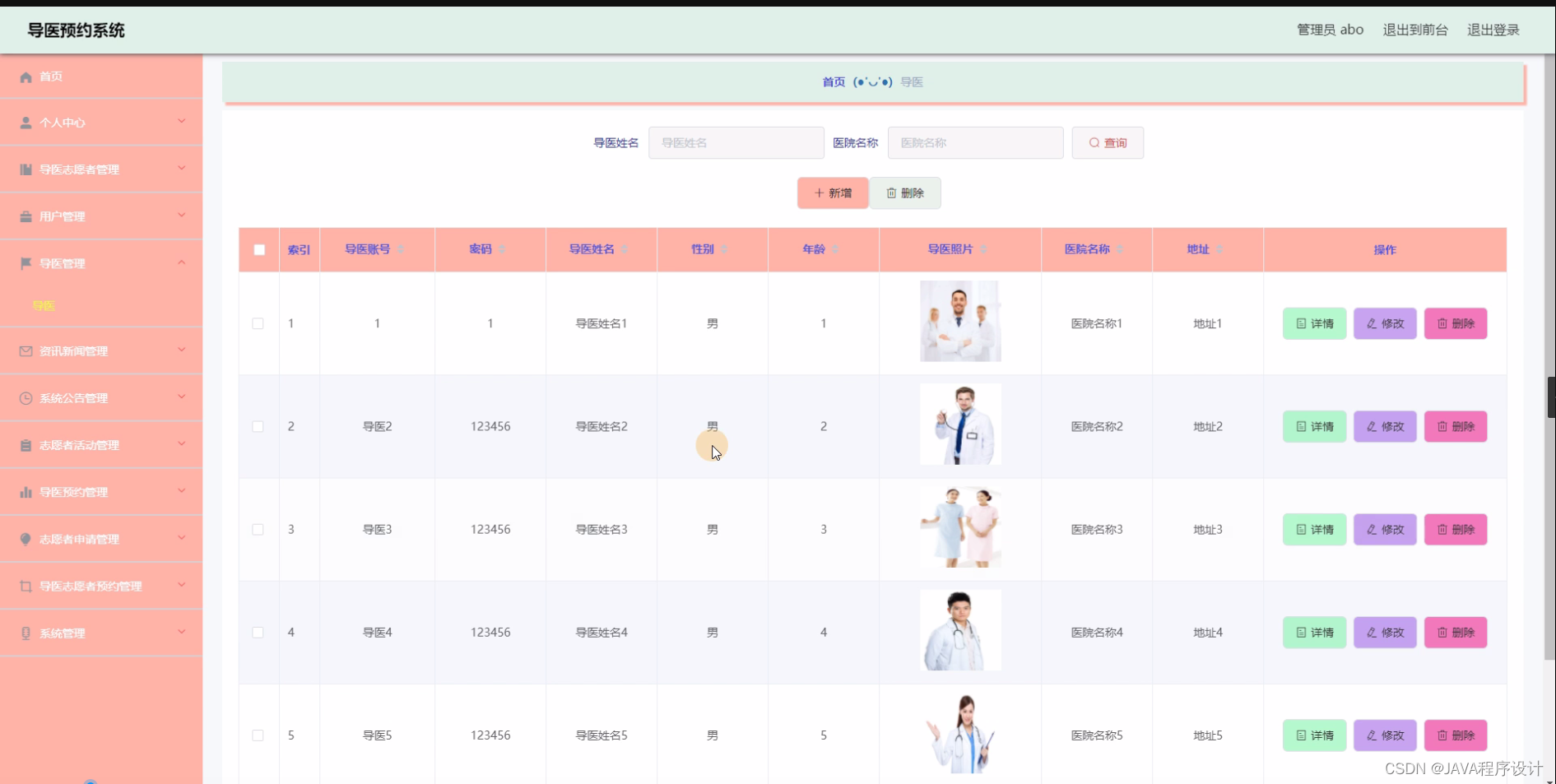This screenshot has width=1556, height=784.
Task: Click the clock icon beside 系统公告管理
Action: 26,398
